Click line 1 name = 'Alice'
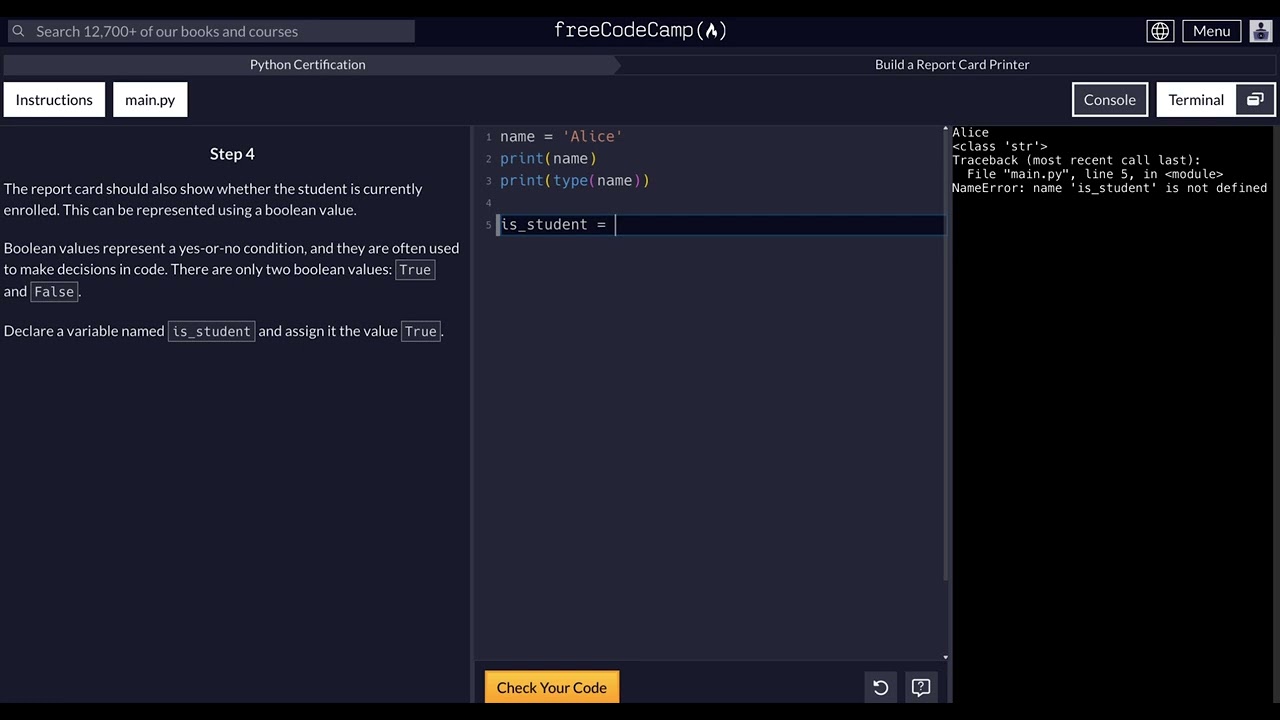The image size is (1280, 720). 561,136
